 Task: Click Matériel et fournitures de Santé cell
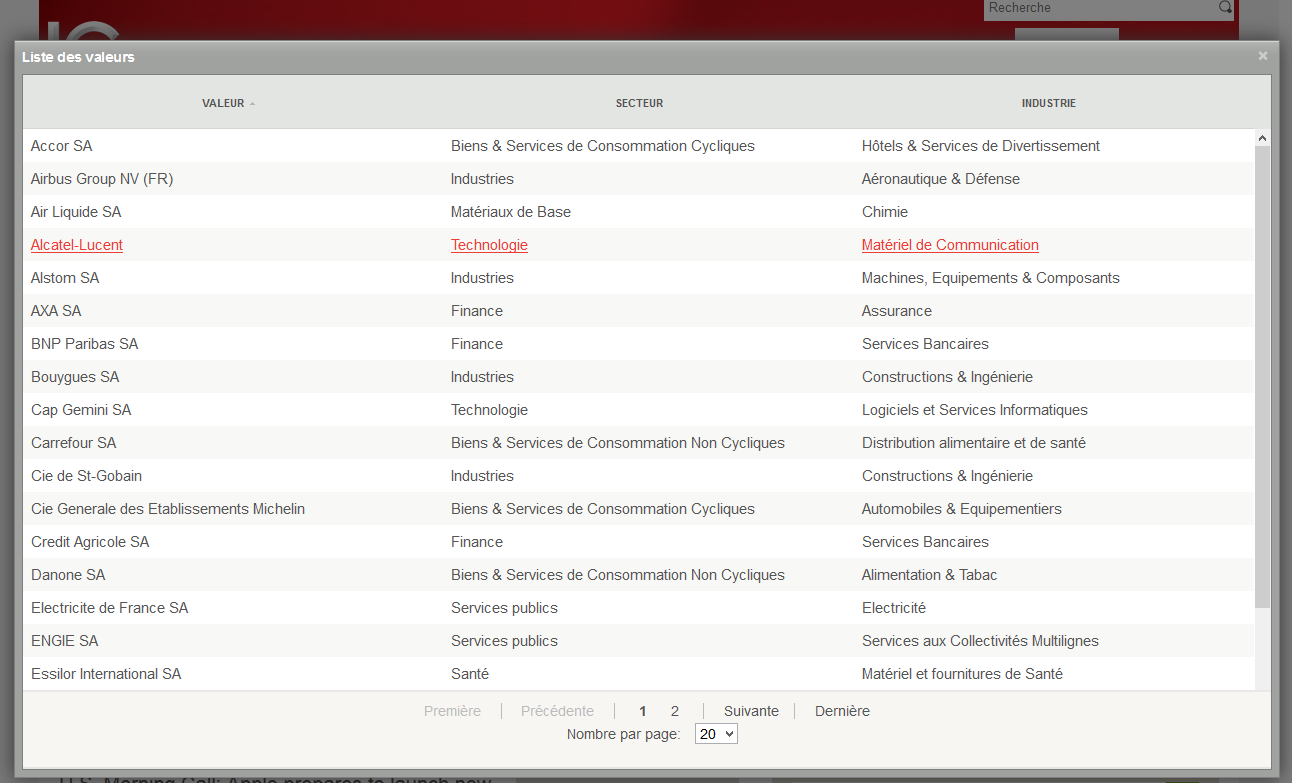point(962,674)
